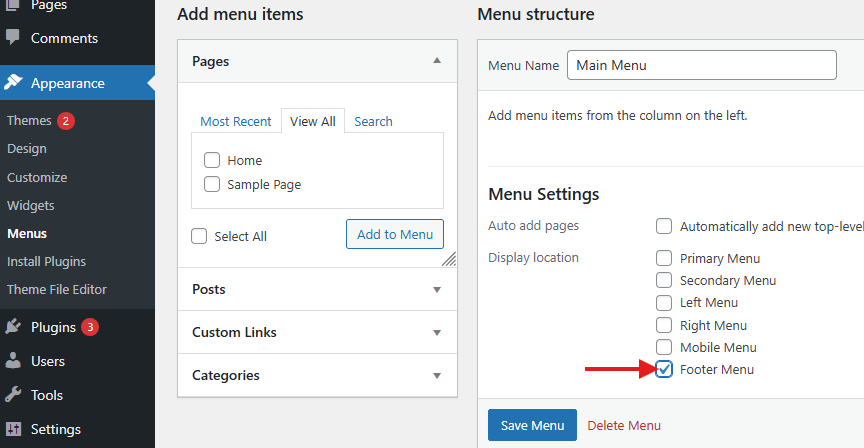Enable the Primary Menu display location
Image resolution: width=864 pixels, height=448 pixels.
click(664, 258)
